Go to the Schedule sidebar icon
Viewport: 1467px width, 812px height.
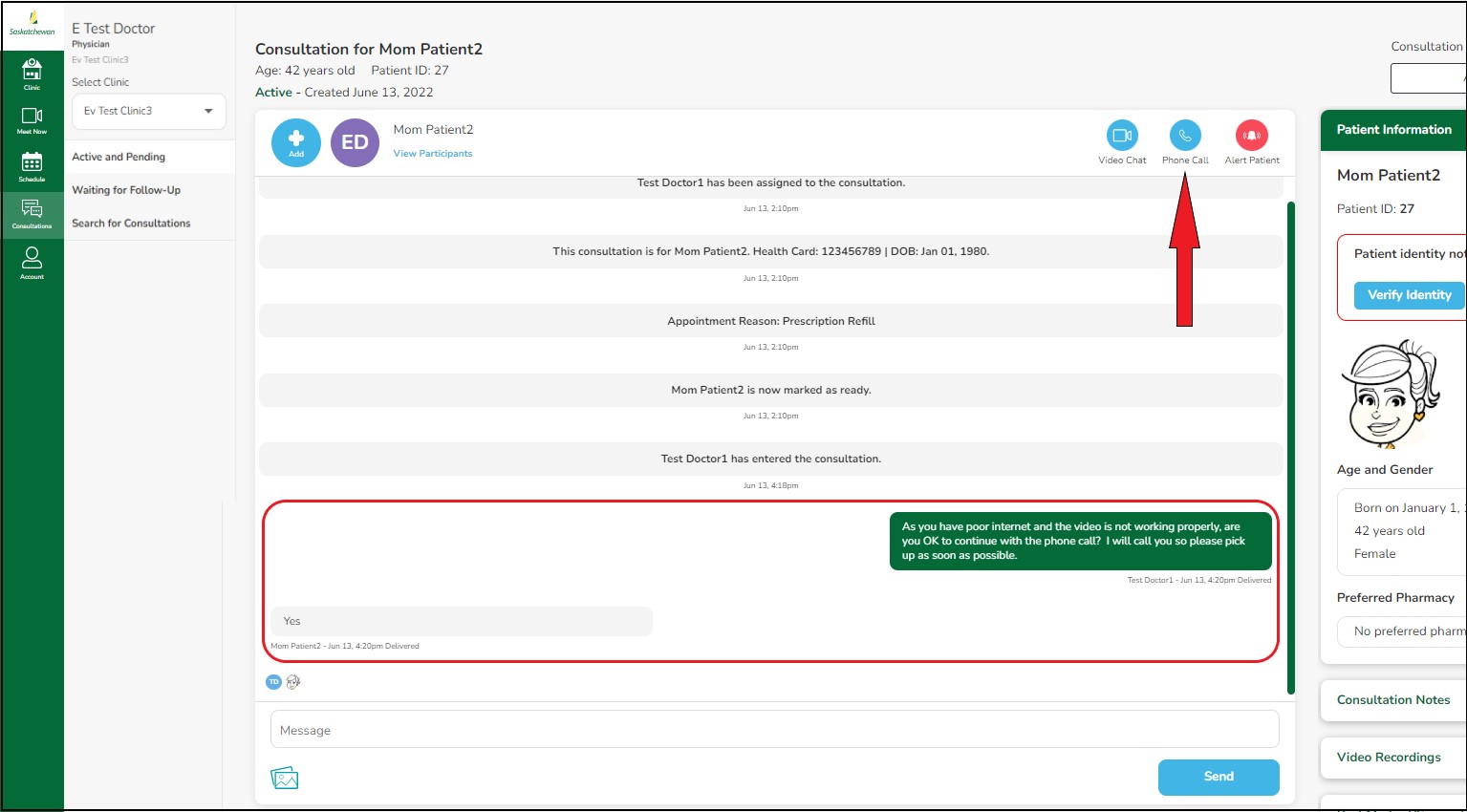[32, 166]
